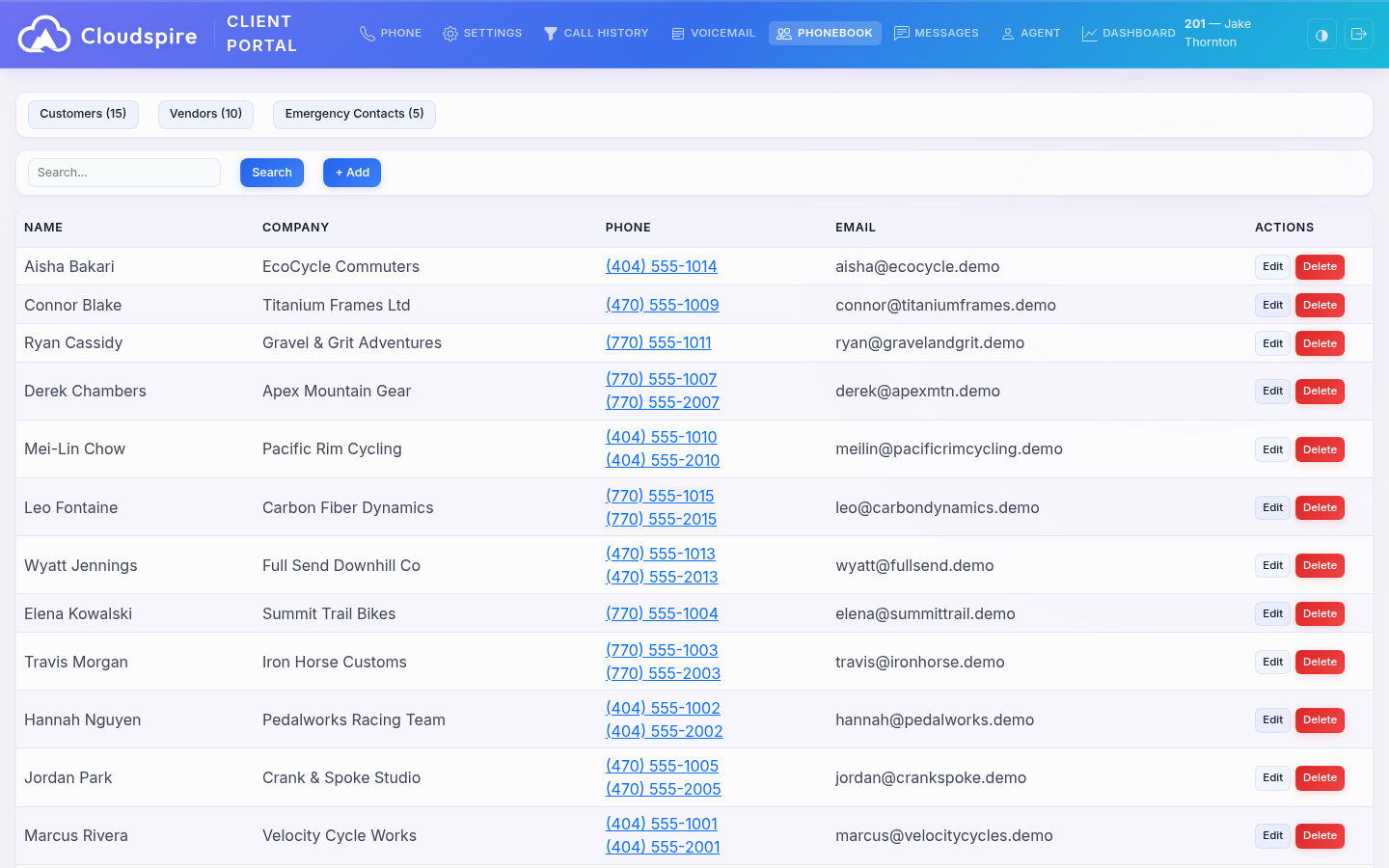The width and height of the screenshot is (1389, 868).
Task: Select the Customers filter
Action: click(x=83, y=114)
